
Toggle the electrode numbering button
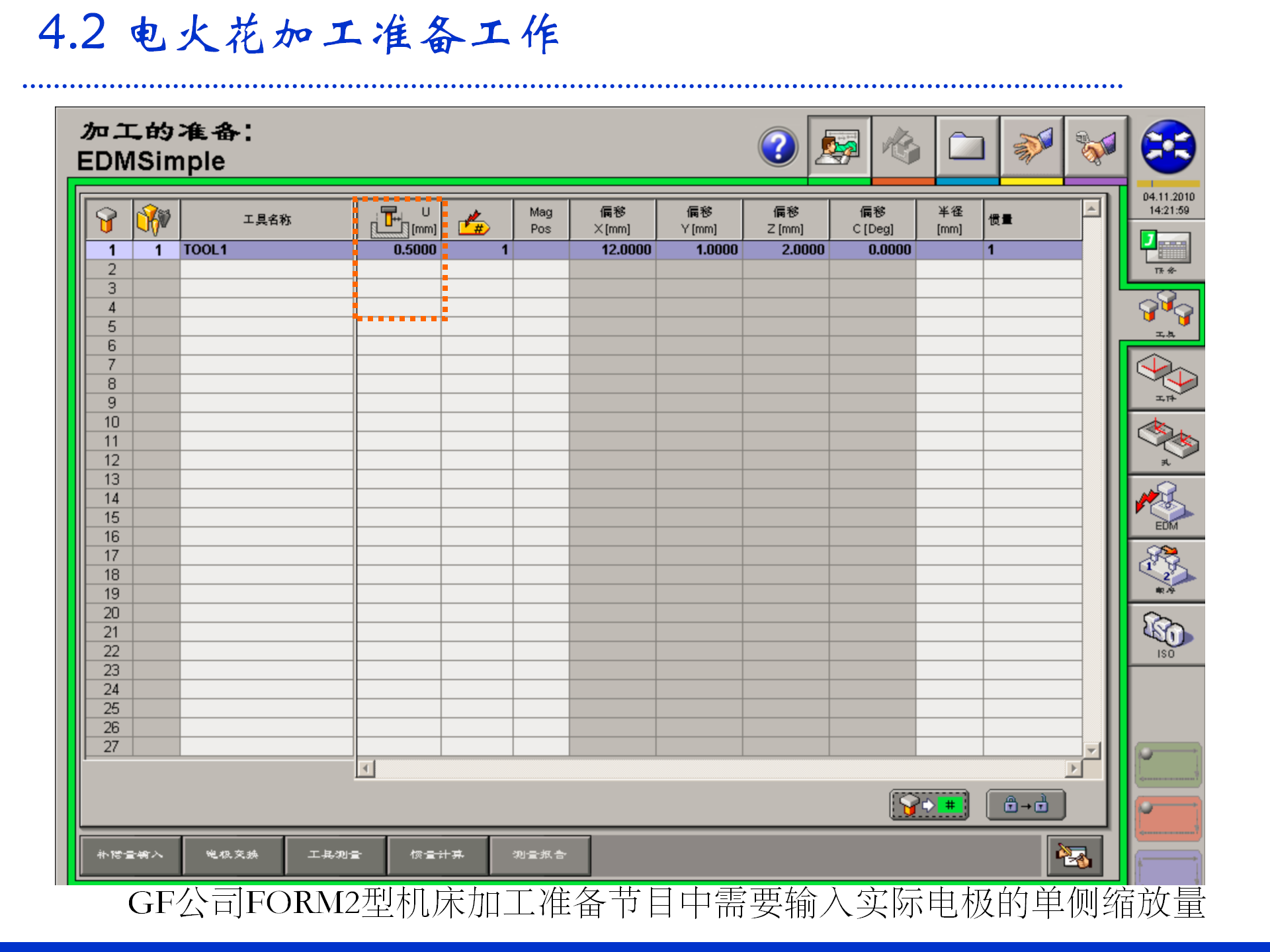929,805
